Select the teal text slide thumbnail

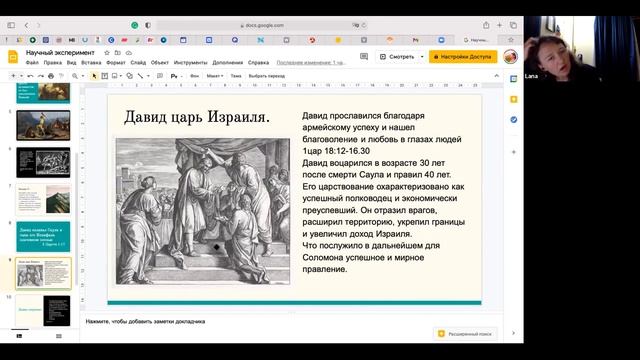tap(43, 236)
